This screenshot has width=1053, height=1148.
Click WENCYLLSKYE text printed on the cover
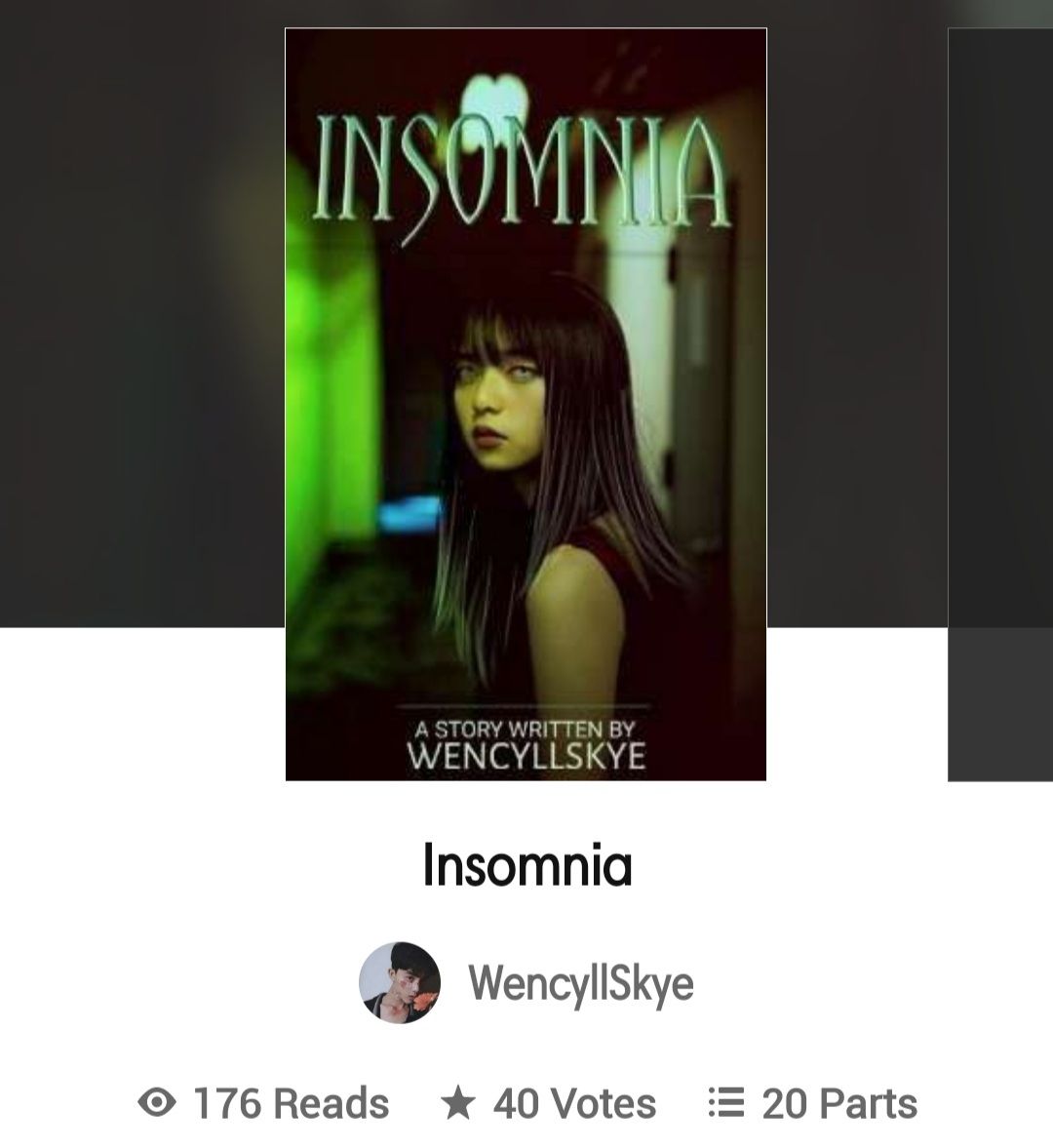point(526,756)
